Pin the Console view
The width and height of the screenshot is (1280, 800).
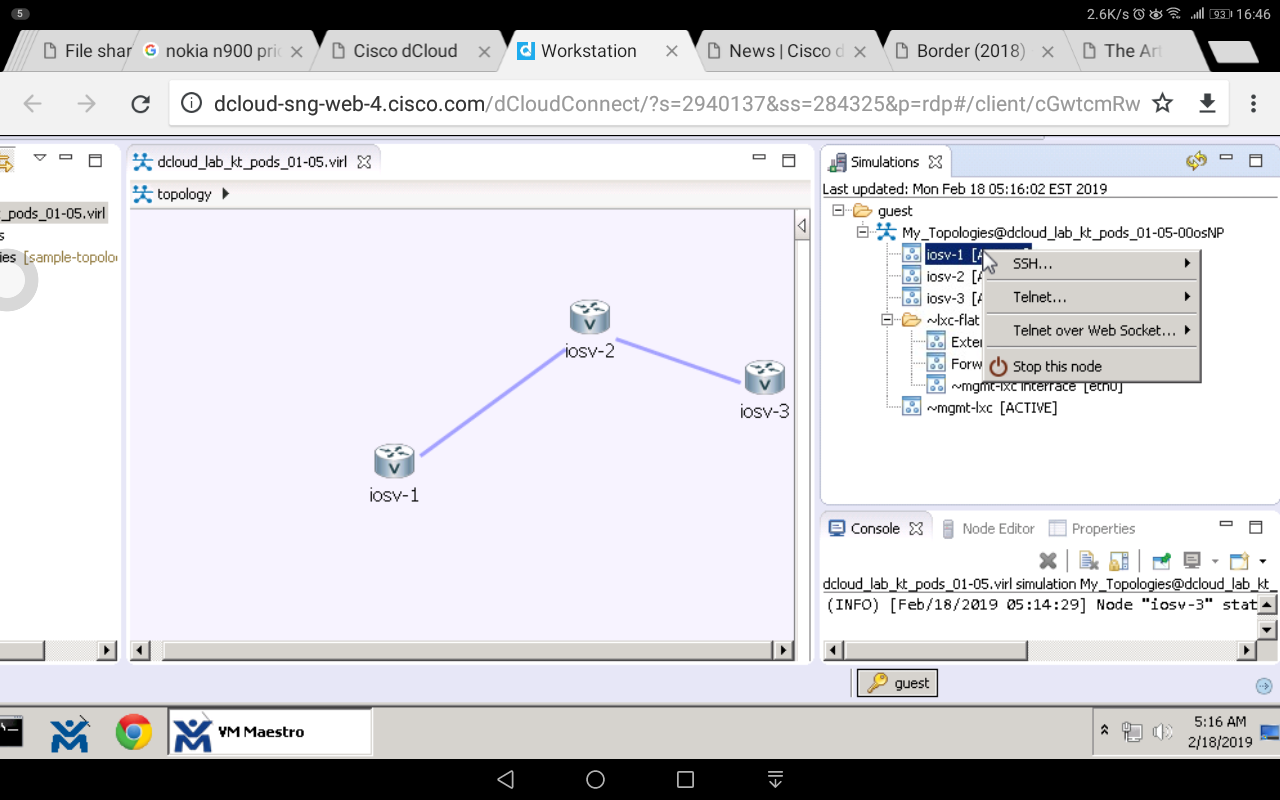[1161, 560]
